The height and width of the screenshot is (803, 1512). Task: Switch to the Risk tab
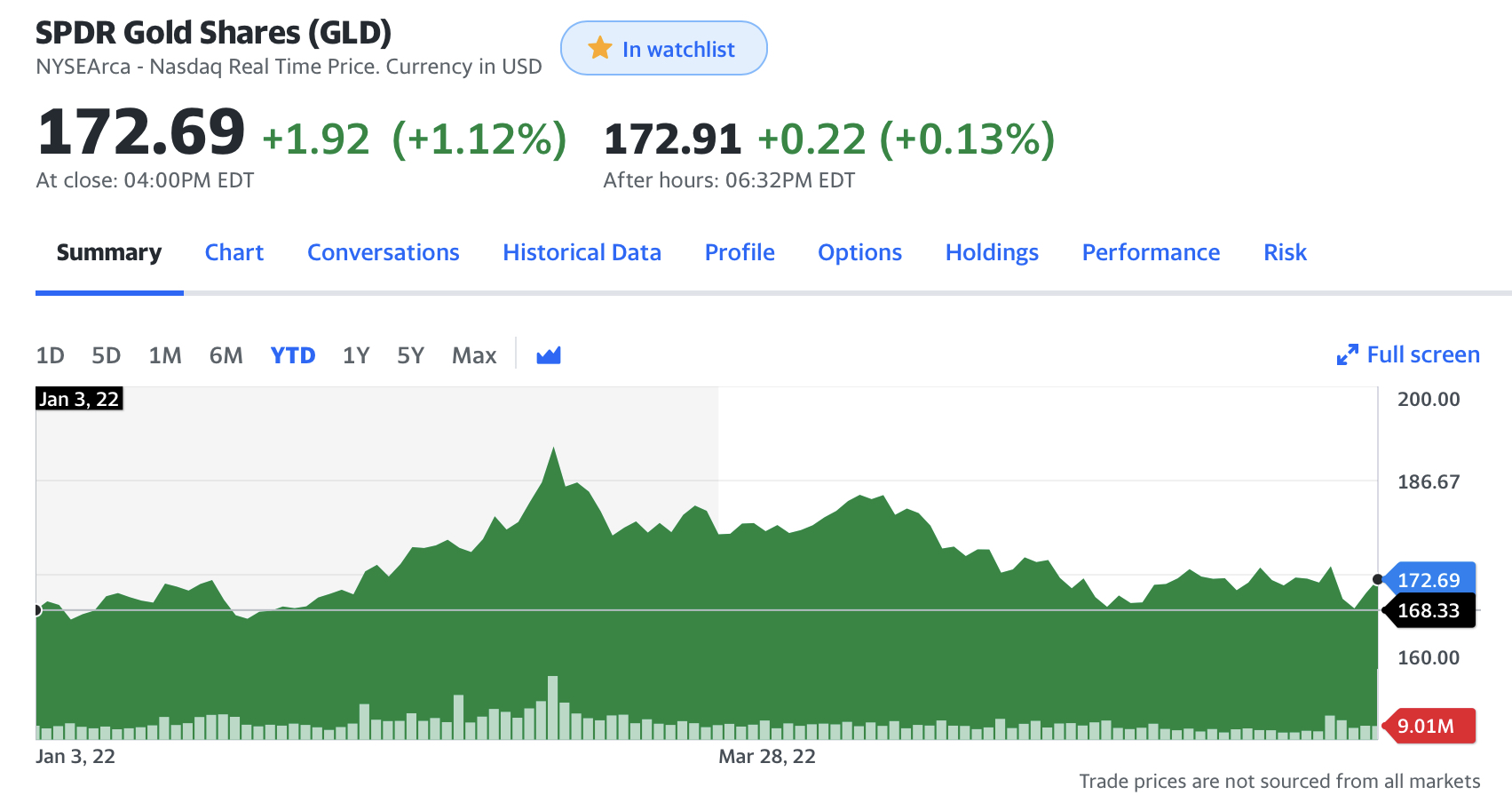pyautogui.click(x=1285, y=252)
